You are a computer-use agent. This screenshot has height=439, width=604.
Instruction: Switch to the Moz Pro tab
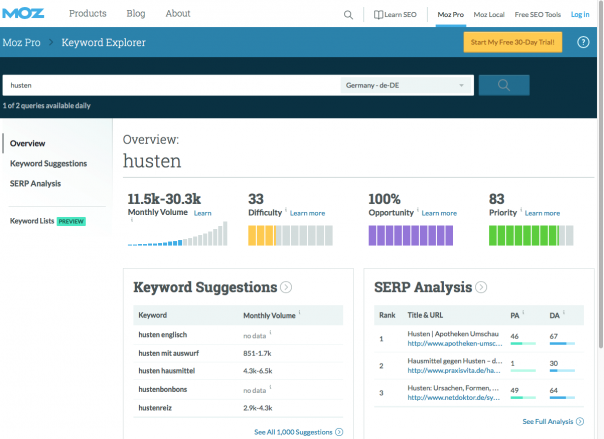[451, 15]
